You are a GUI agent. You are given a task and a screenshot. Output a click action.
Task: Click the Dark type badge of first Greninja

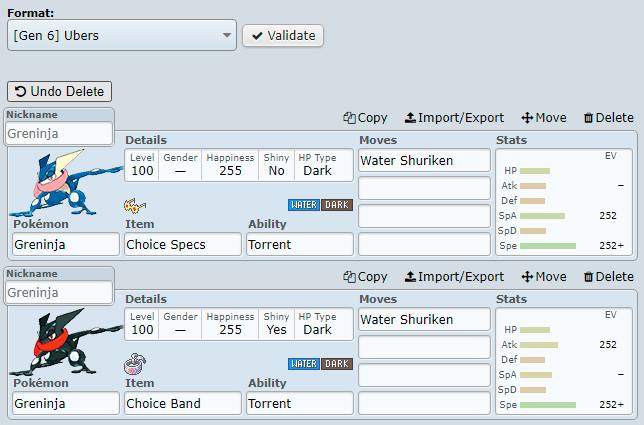point(337,205)
